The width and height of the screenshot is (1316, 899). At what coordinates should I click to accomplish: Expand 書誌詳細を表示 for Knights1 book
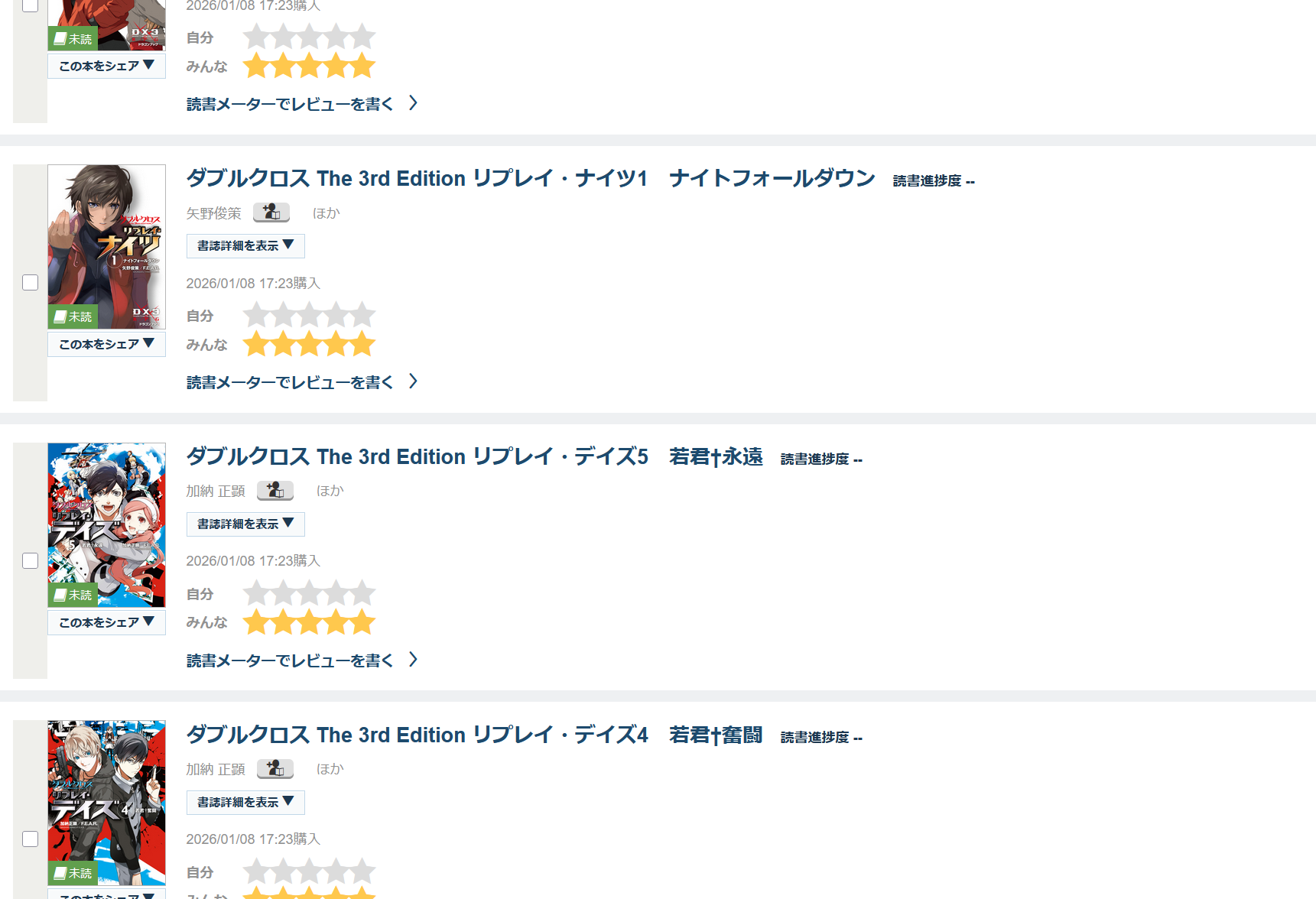245,246
